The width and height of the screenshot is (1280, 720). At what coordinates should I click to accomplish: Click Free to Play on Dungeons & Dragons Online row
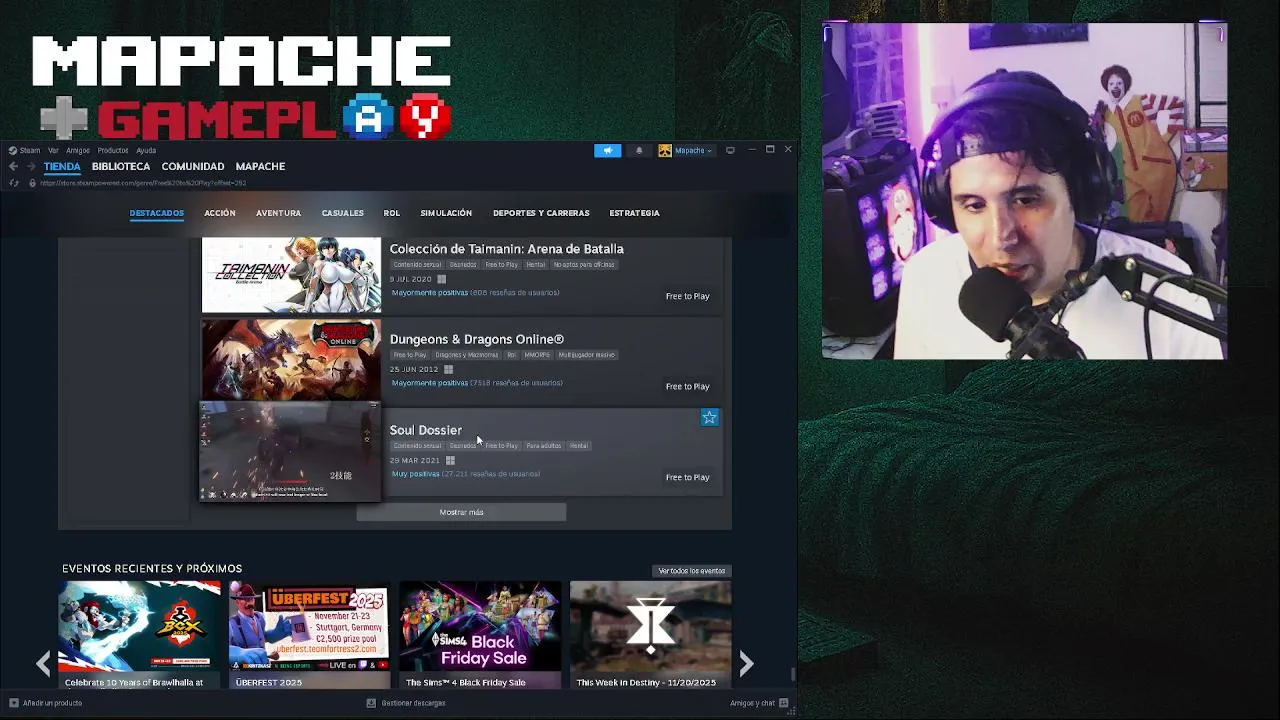[688, 386]
